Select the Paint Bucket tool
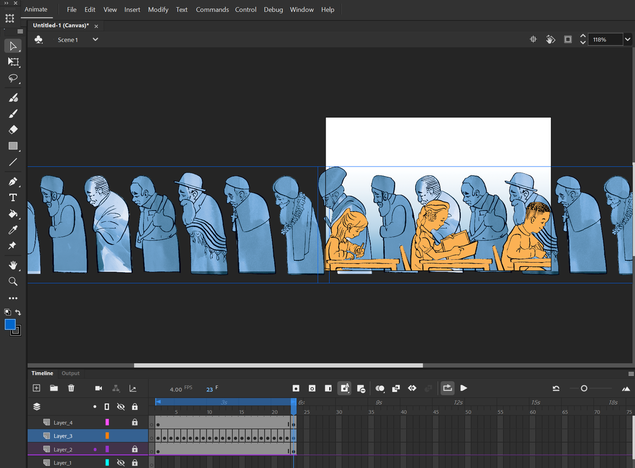The width and height of the screenshot is (635, 468). [x=13, y=214]
